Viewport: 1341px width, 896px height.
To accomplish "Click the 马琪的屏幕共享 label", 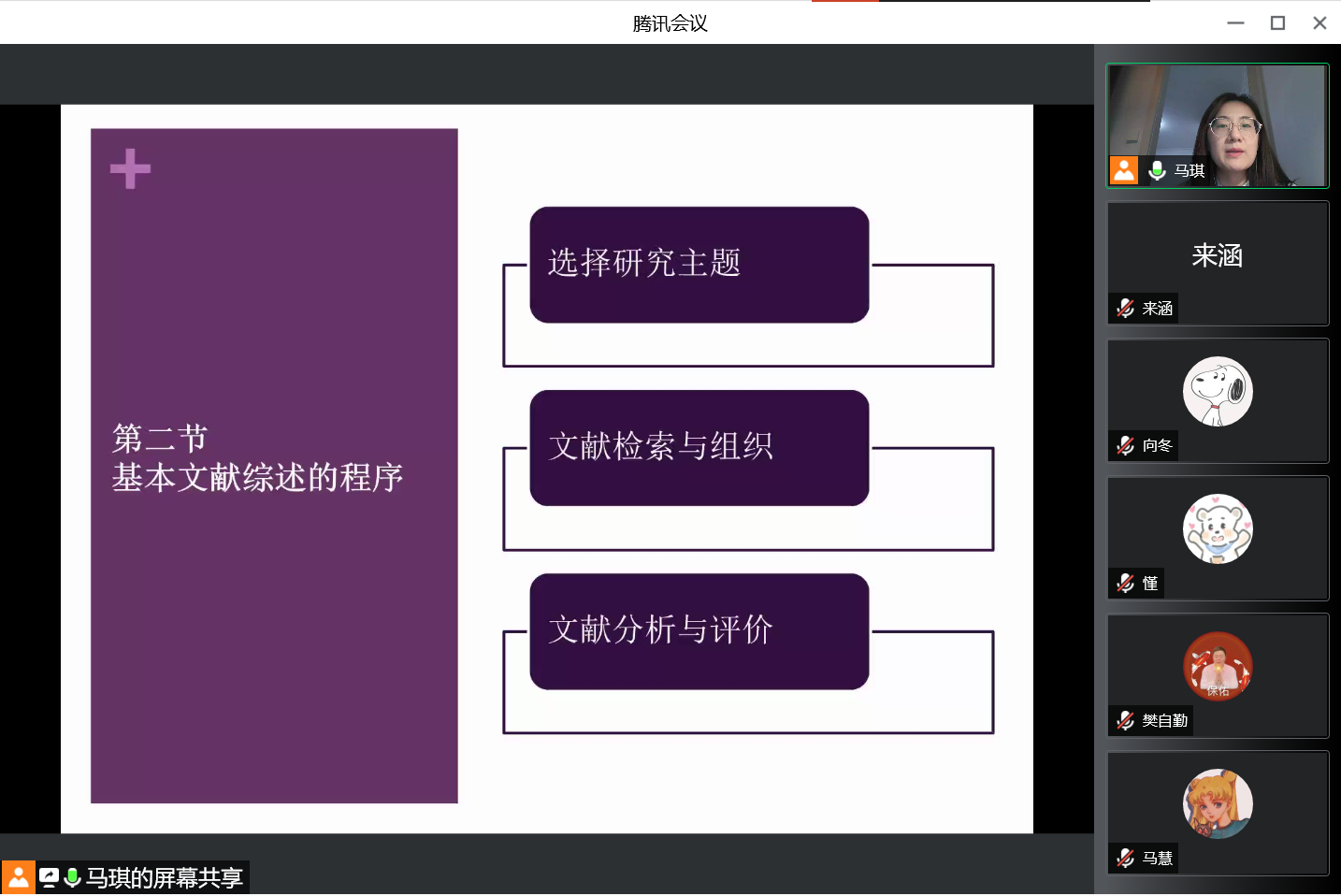I will click(165, 877).
